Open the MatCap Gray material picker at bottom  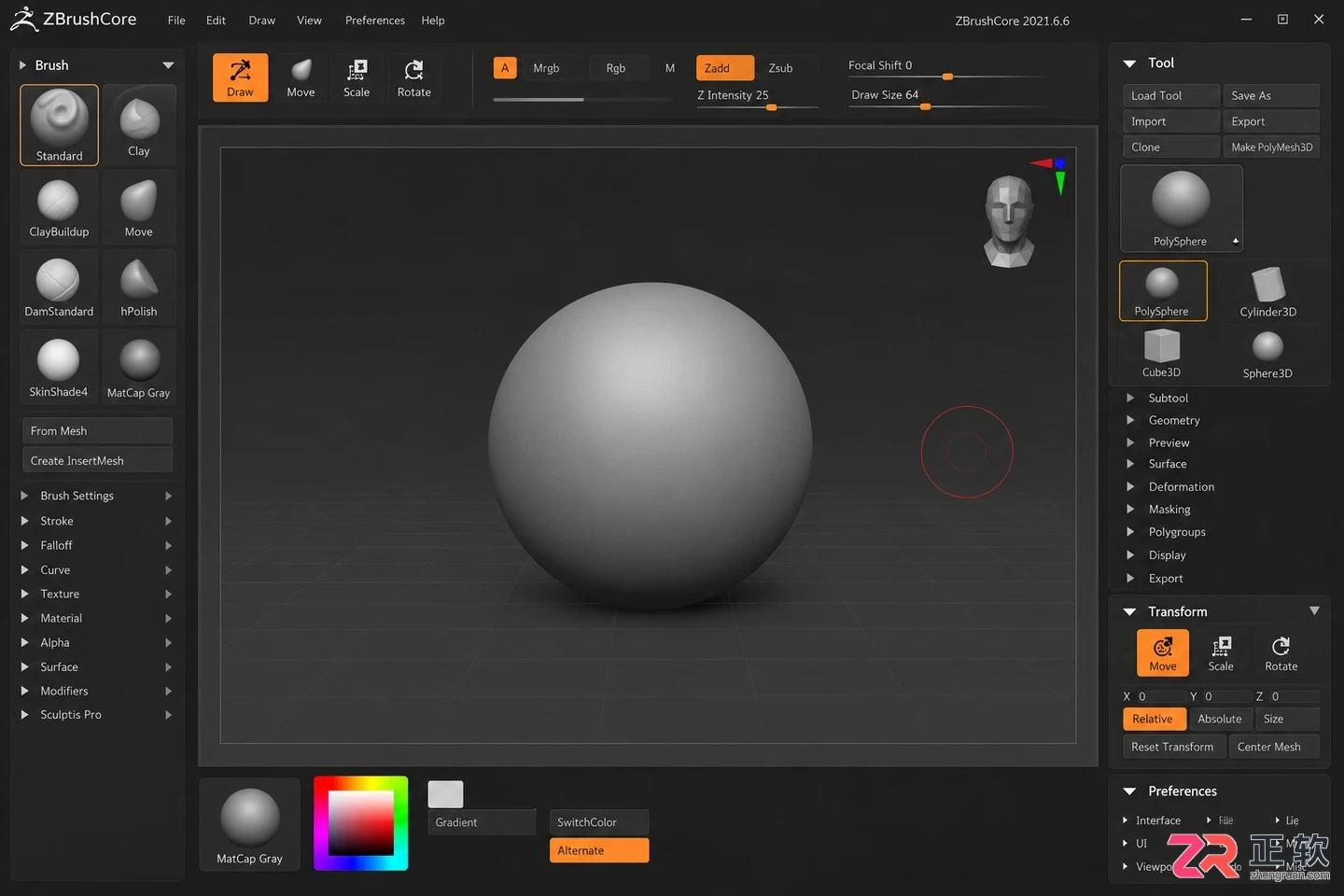point(249,824)
